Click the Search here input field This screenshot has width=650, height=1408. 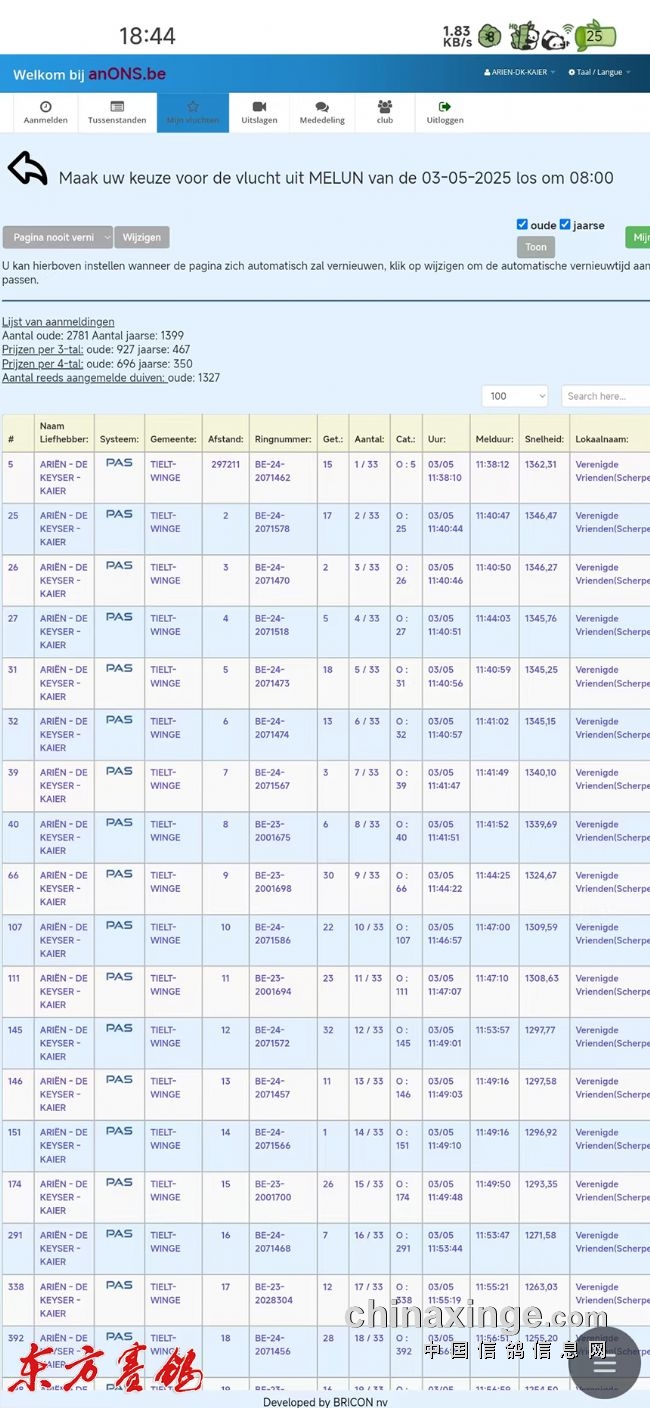pyautogui.click(x=605, y=396)
